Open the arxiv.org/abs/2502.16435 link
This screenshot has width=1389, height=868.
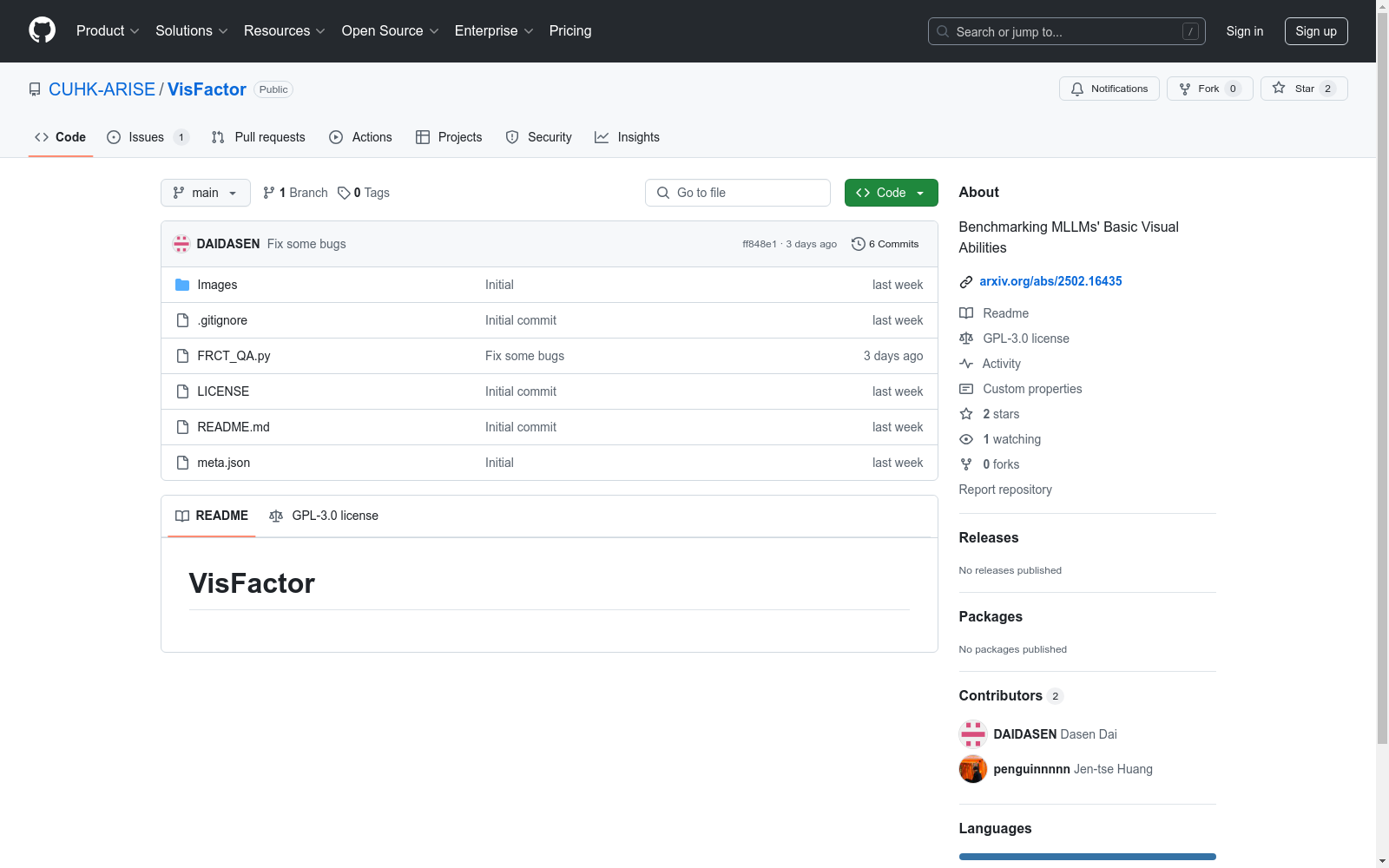(1050, 281)
